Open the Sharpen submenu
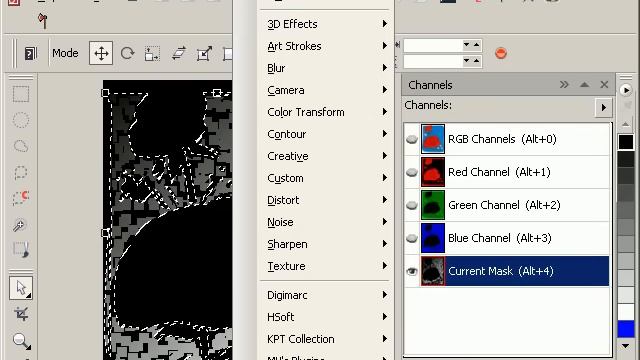640x360 pixels. pyautogui.click(x=326, y=244)
